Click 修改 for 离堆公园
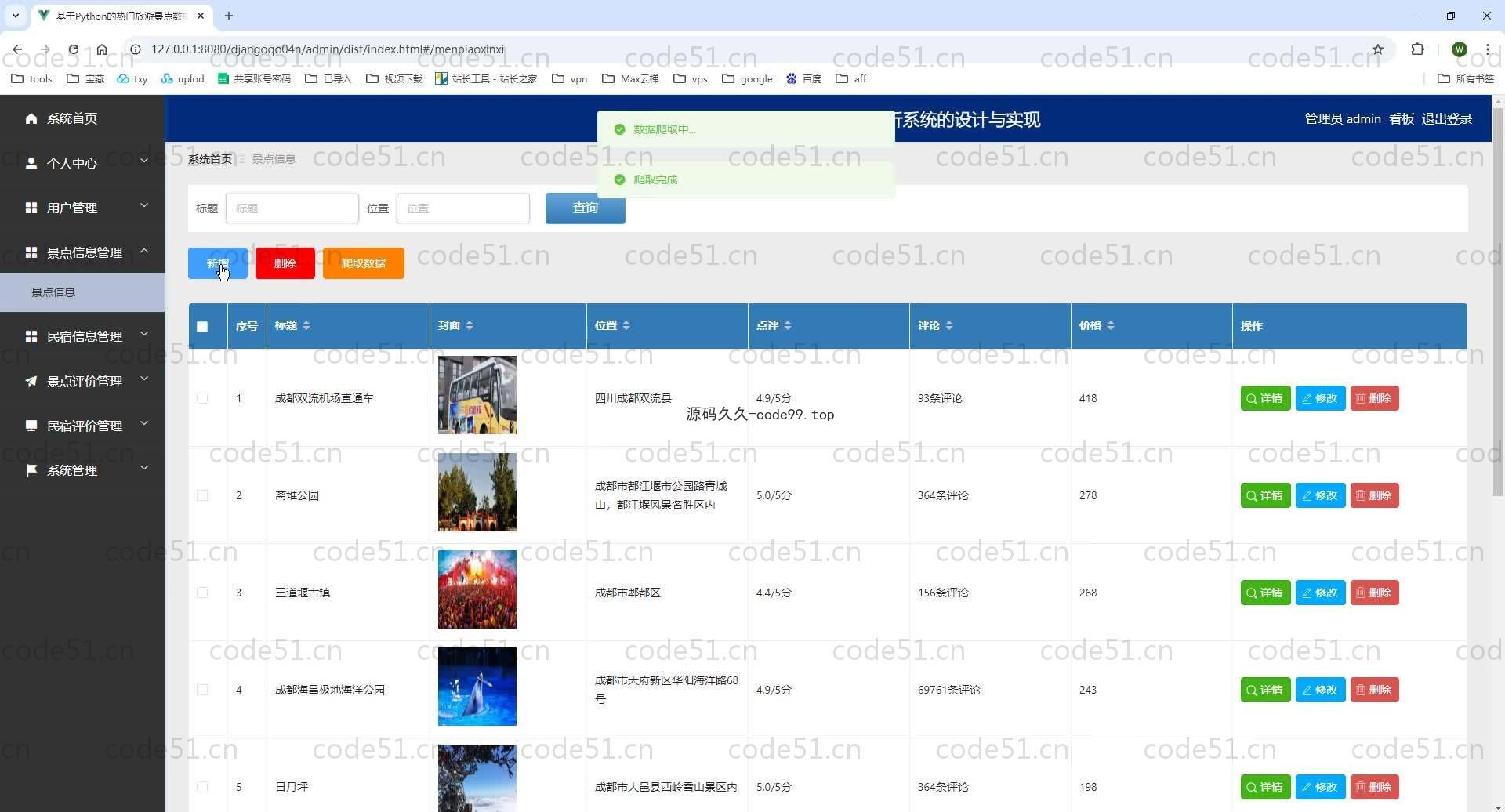This screenshot has width=1505, height=812. coord(1320,495)
